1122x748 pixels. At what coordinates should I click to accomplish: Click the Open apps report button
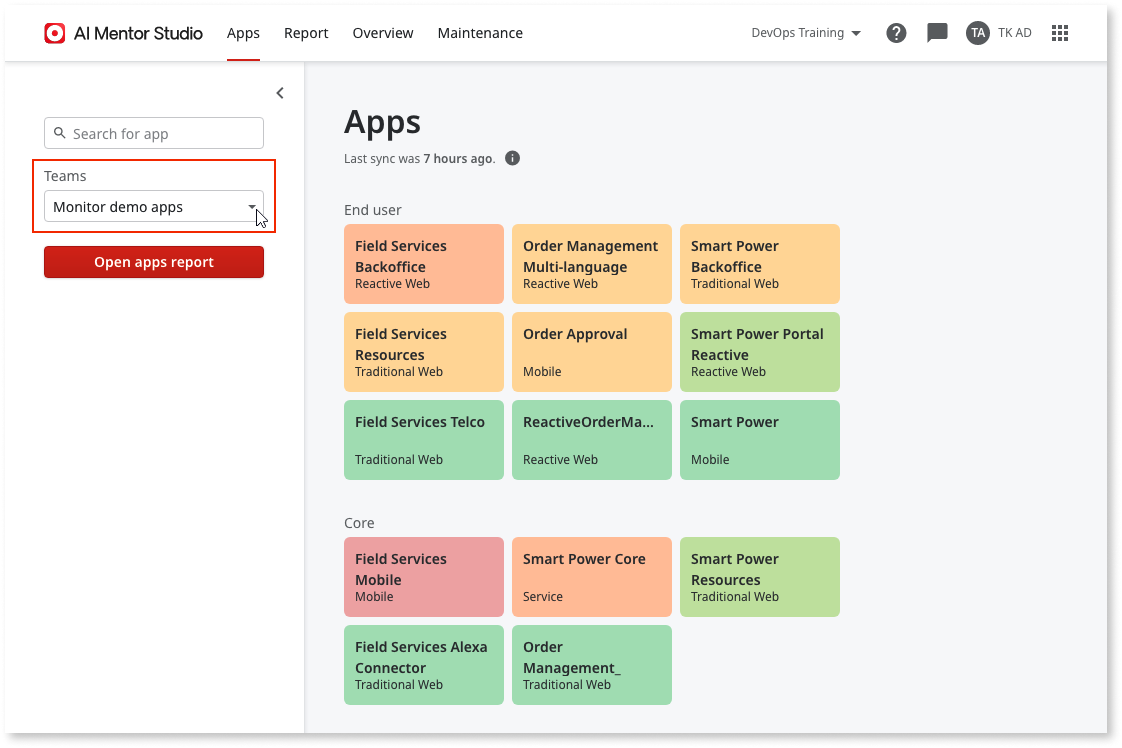[x=154, y=262]
